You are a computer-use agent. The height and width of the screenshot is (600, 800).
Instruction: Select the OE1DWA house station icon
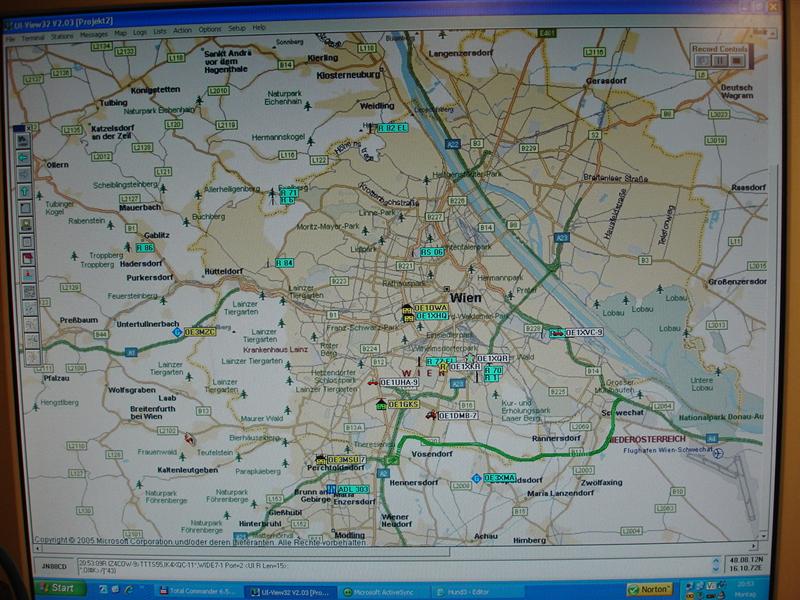point(406,308)
